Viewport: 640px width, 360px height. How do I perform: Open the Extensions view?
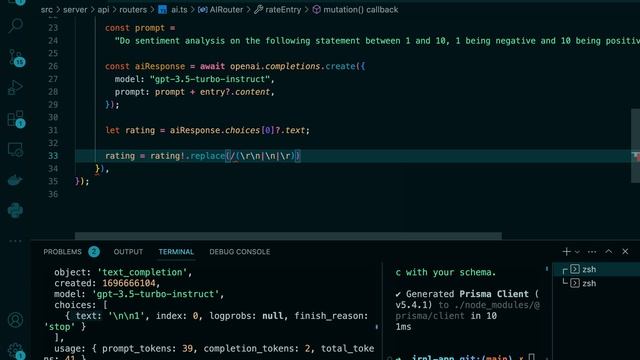16,119
